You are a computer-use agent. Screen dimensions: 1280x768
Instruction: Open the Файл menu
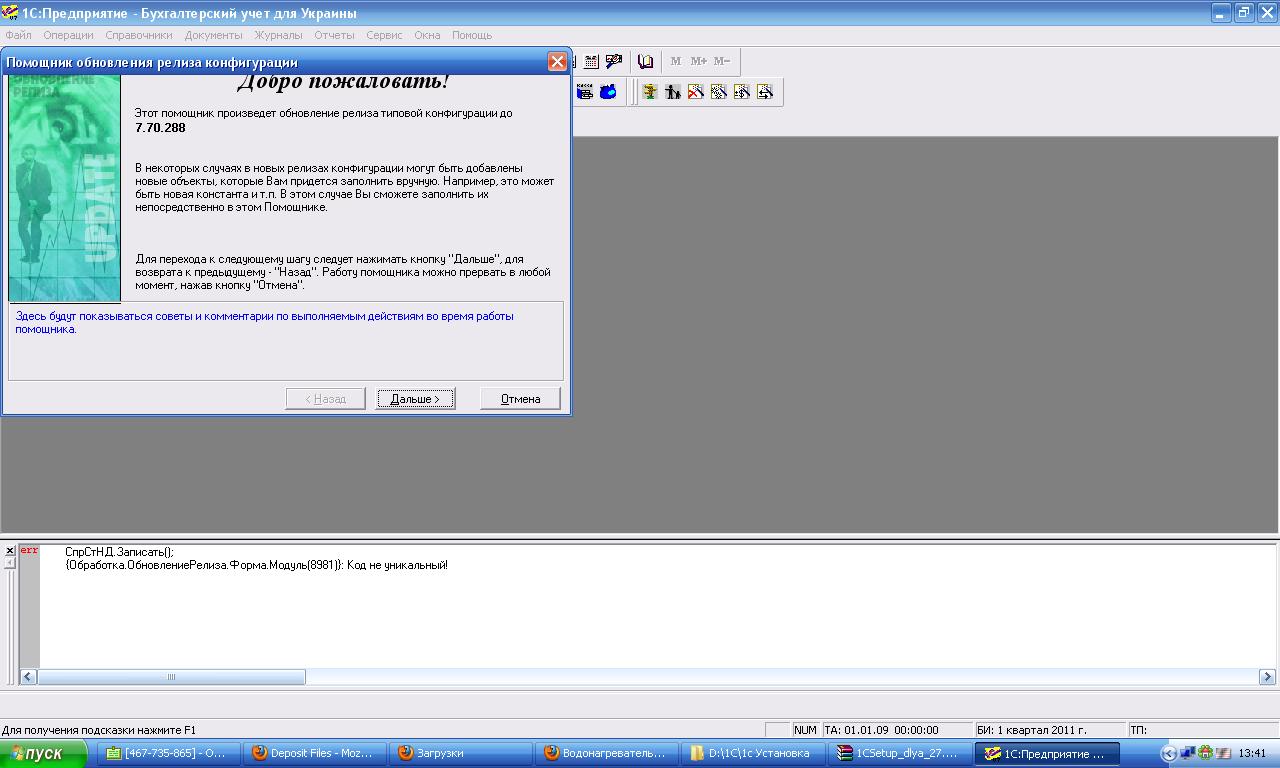click(x=18, y=35)
